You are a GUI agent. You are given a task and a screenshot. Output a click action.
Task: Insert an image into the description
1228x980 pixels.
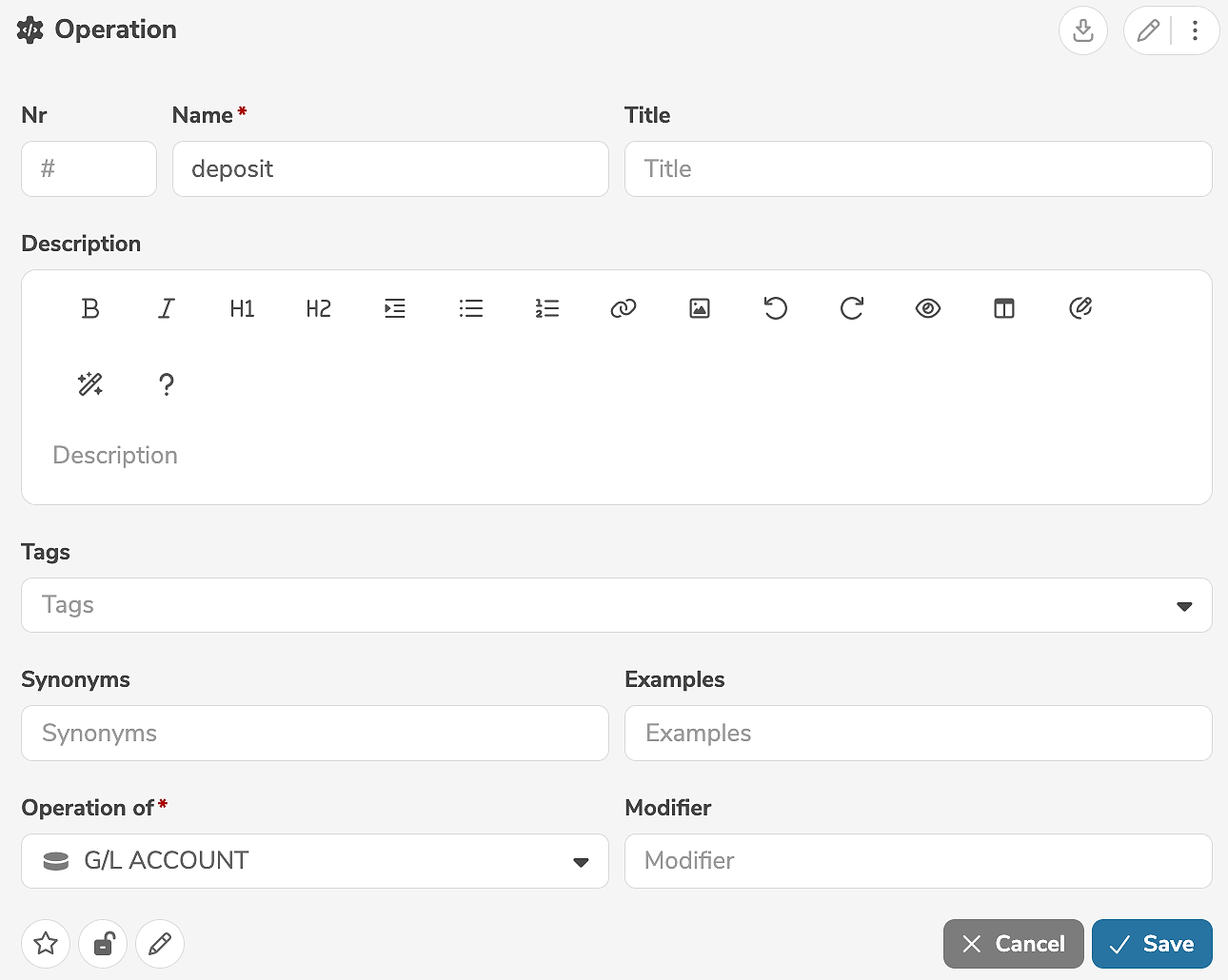click(700, 308)
